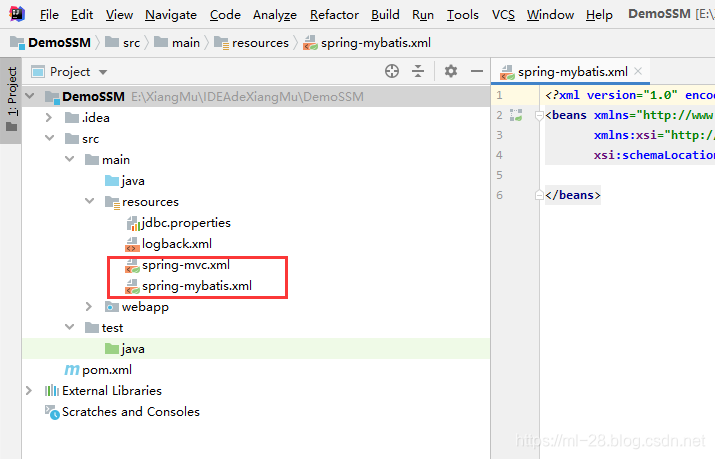Open the Refactor menu

(x=334, y=15)
